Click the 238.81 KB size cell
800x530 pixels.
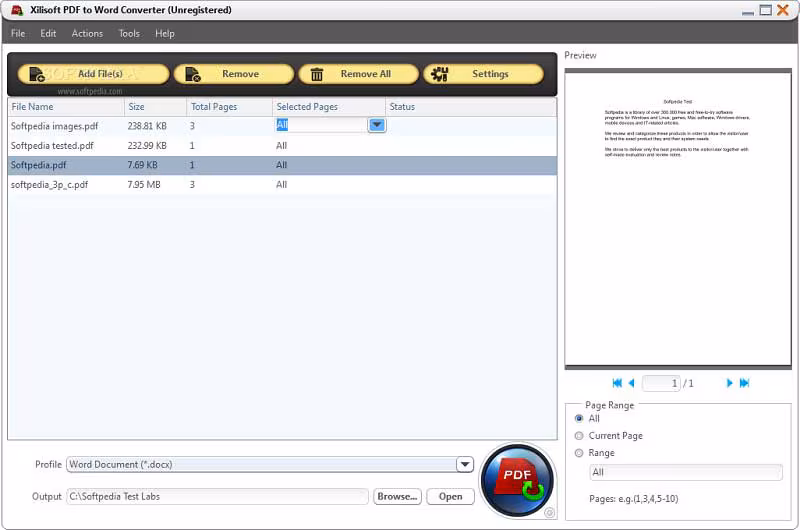tap(147, 126)
